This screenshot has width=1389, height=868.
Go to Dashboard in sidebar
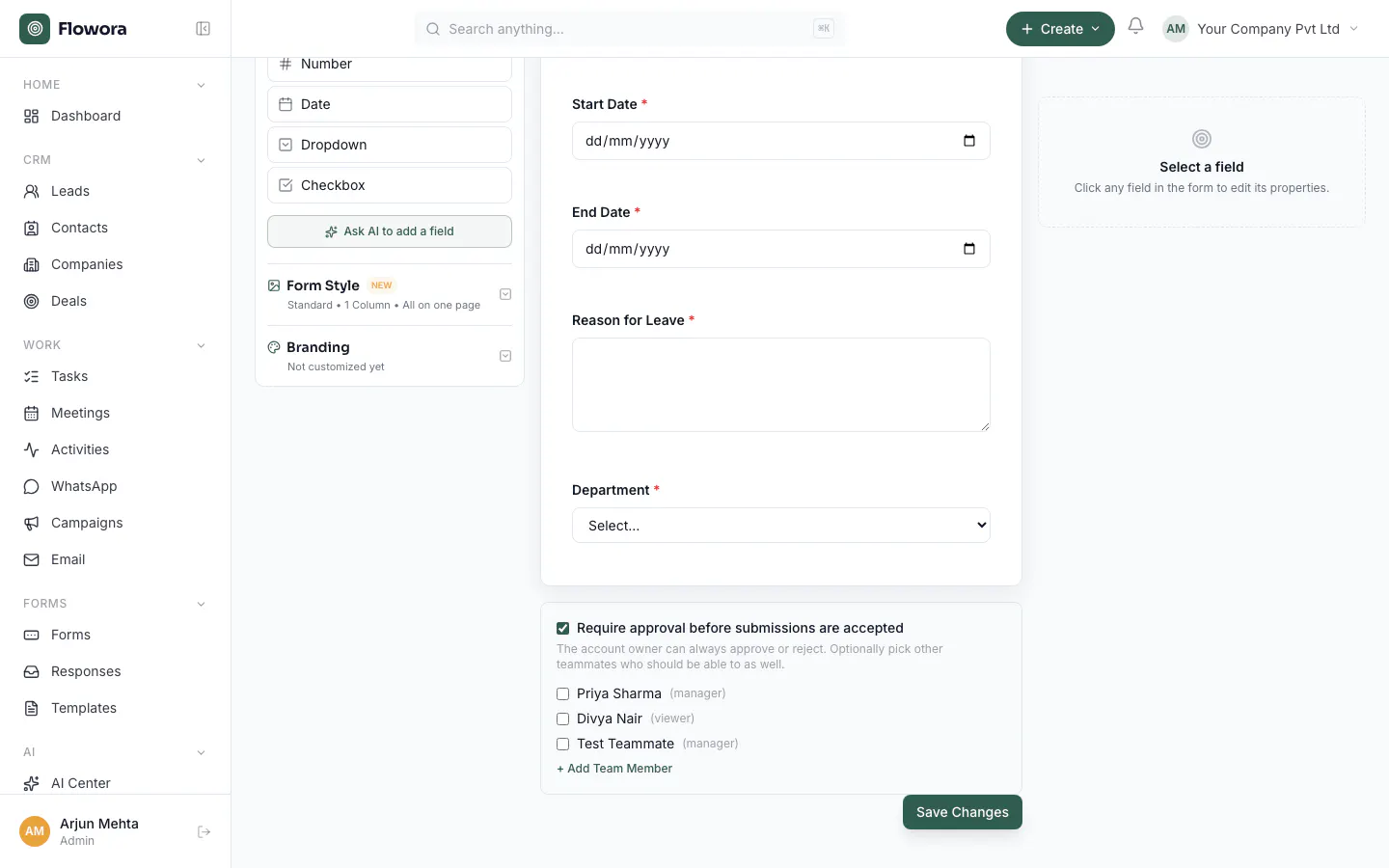tap(116, 116)
